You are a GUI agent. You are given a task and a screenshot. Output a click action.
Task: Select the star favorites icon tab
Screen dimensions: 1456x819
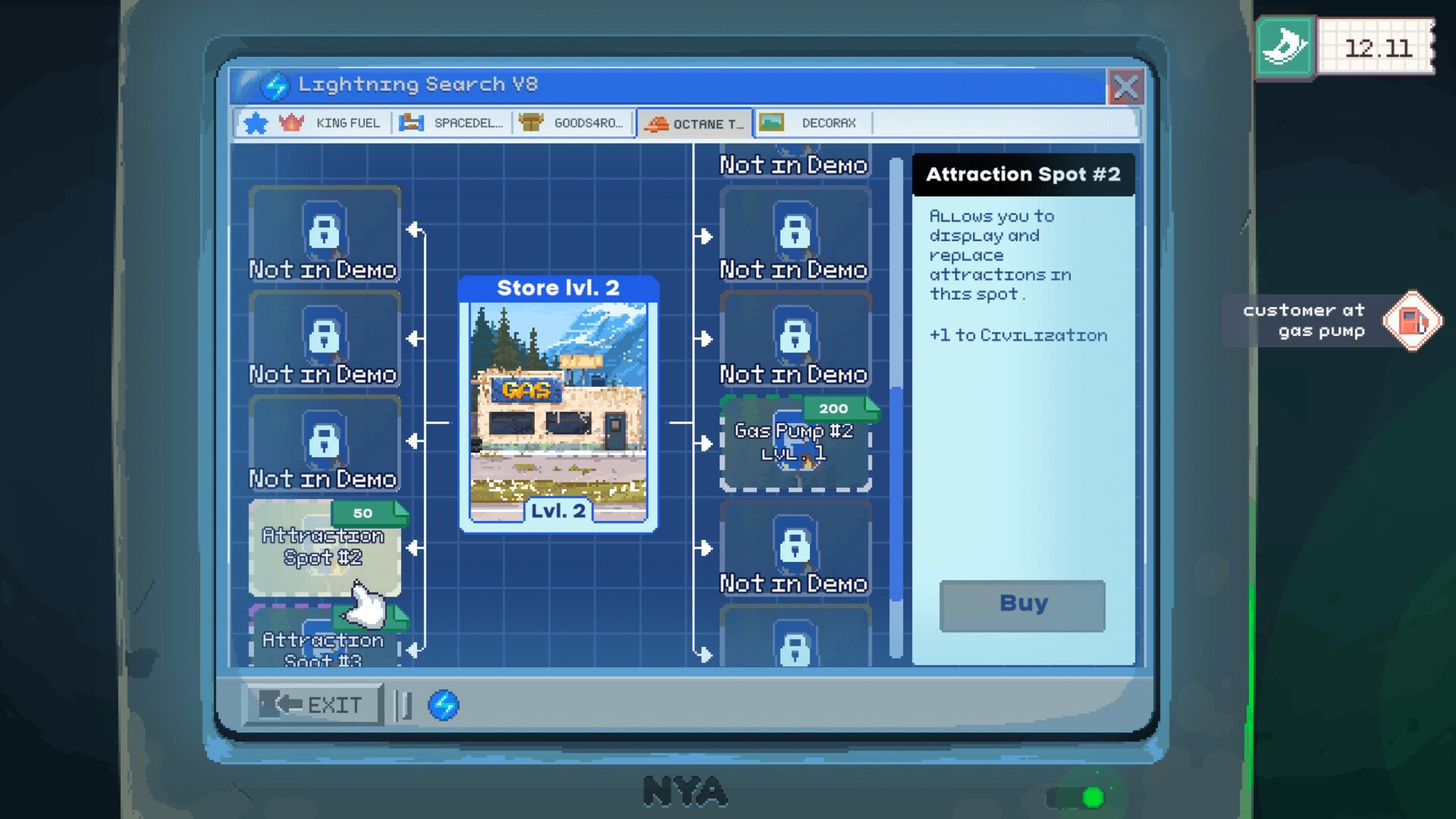(x=255, y=123)
